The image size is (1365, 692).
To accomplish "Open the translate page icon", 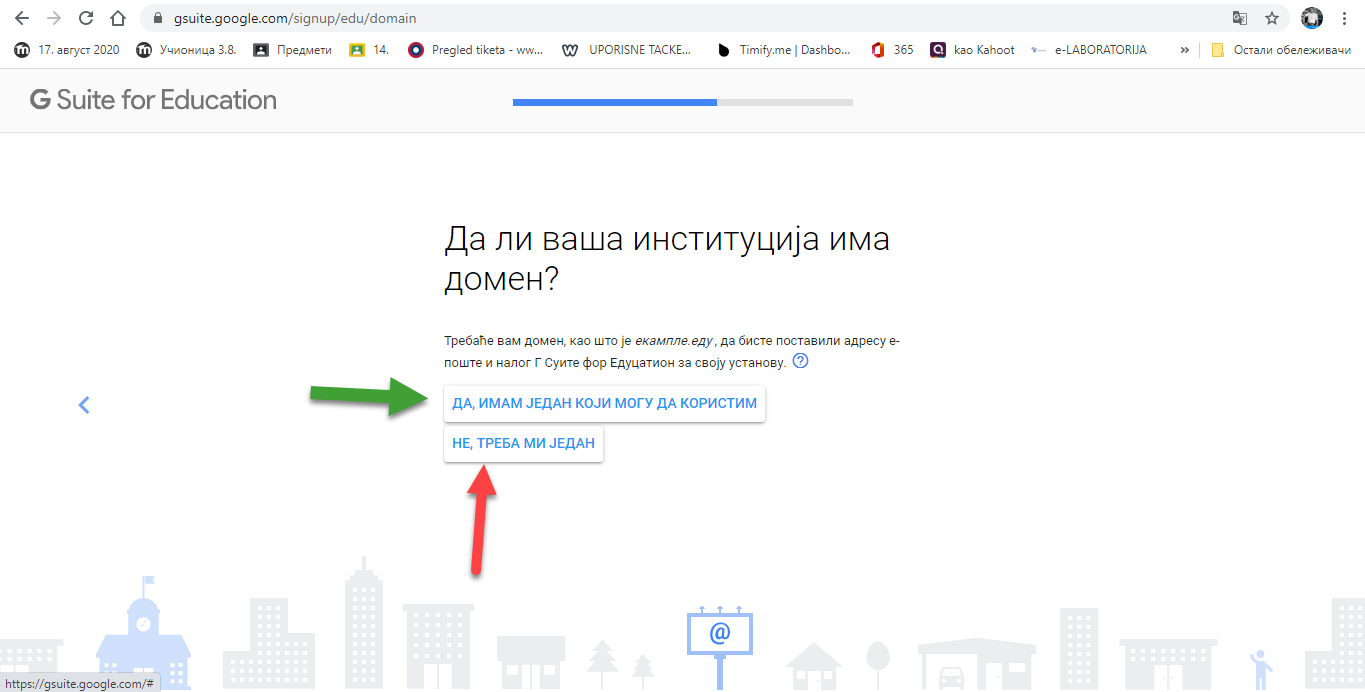I will (x=1240, y=18).
